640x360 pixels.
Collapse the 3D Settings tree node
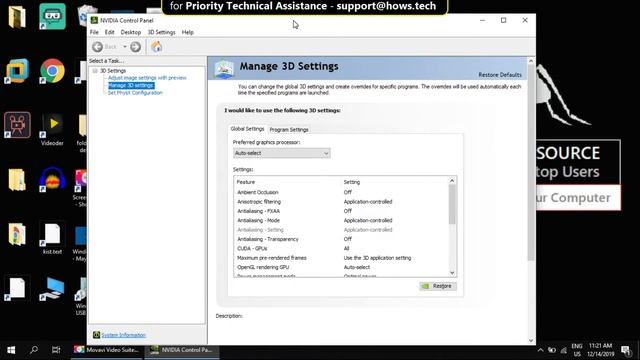tap(95, 71)
